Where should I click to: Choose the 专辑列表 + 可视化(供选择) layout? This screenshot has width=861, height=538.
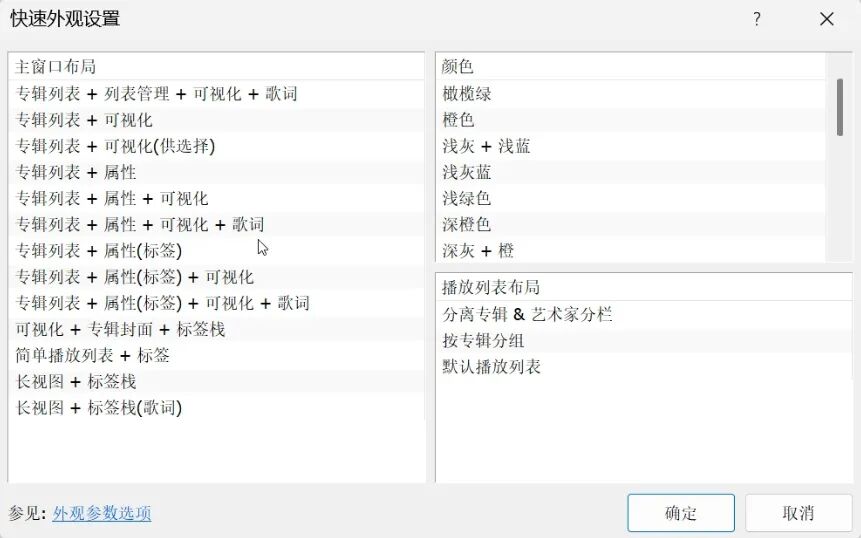(x=116, y=146)
